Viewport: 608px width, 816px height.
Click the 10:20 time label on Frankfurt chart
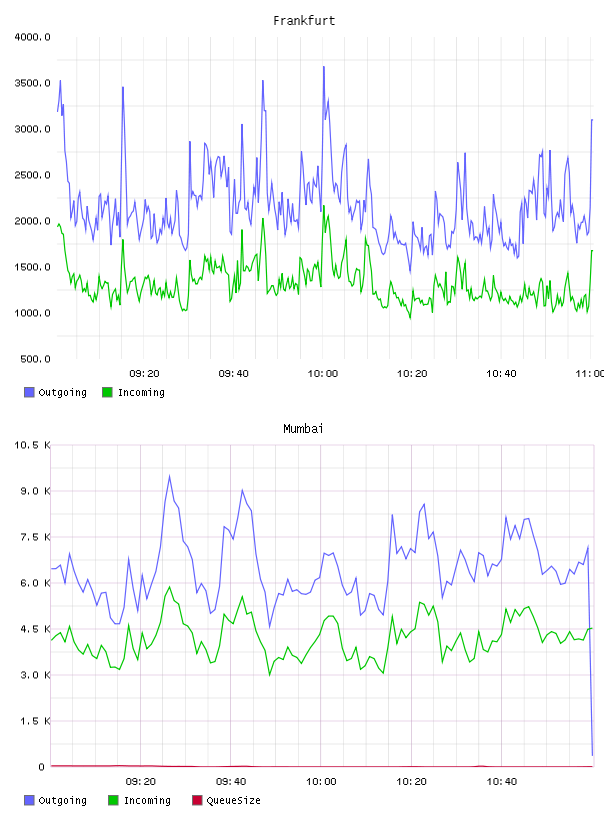point(412,374)
